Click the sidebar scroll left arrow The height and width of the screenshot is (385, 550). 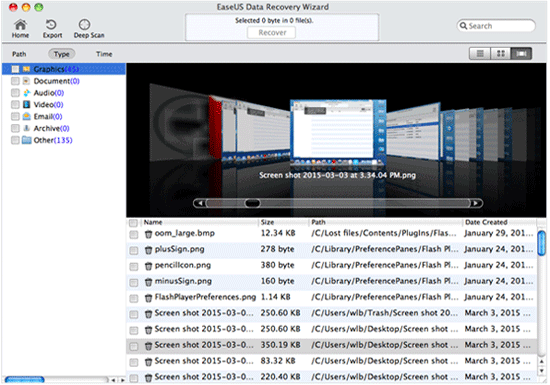[113, 380]
